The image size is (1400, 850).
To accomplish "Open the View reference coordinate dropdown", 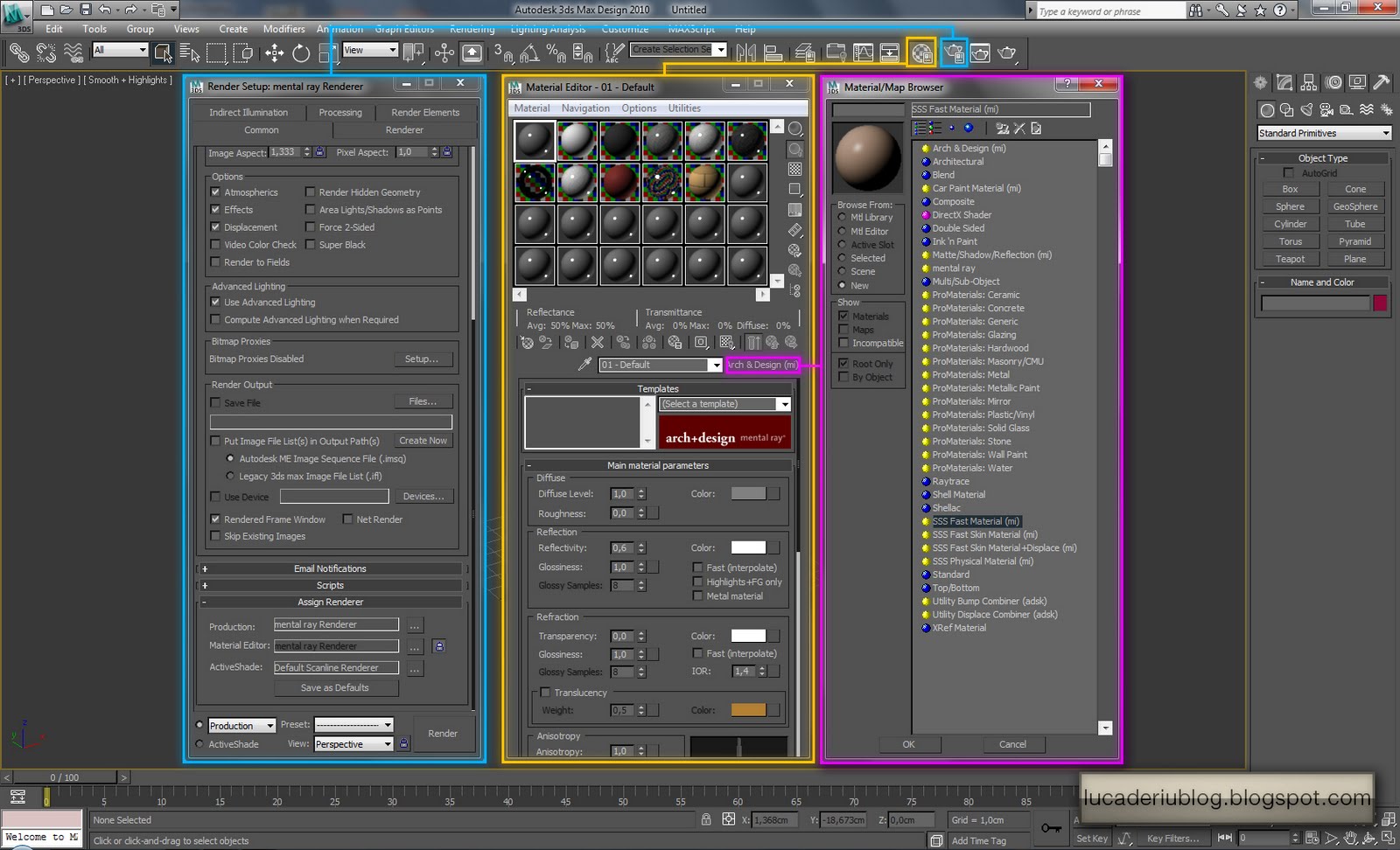I will [370, 50].
